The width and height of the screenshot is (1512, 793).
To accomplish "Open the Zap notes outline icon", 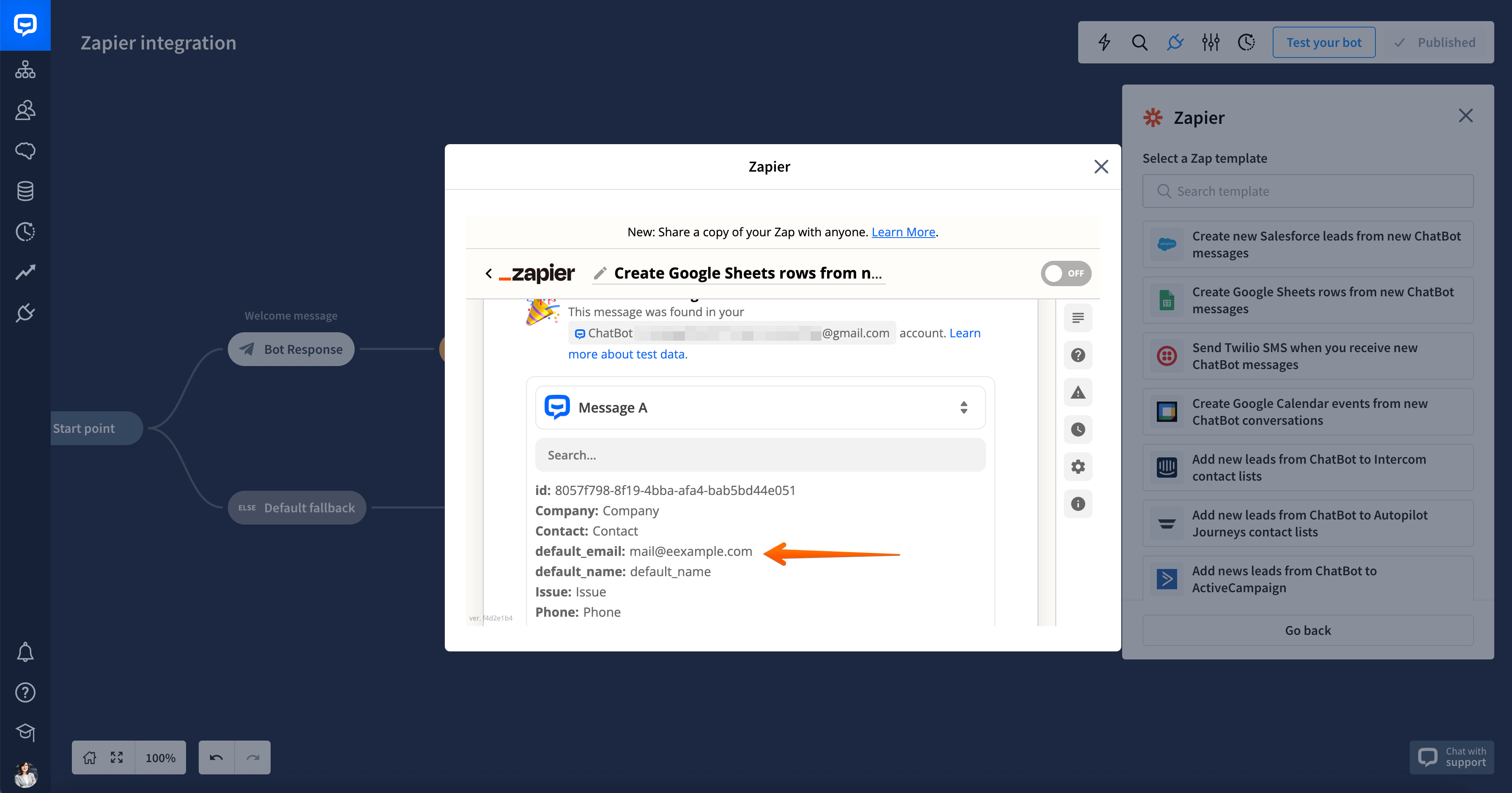I will [x=1078, y=318].
